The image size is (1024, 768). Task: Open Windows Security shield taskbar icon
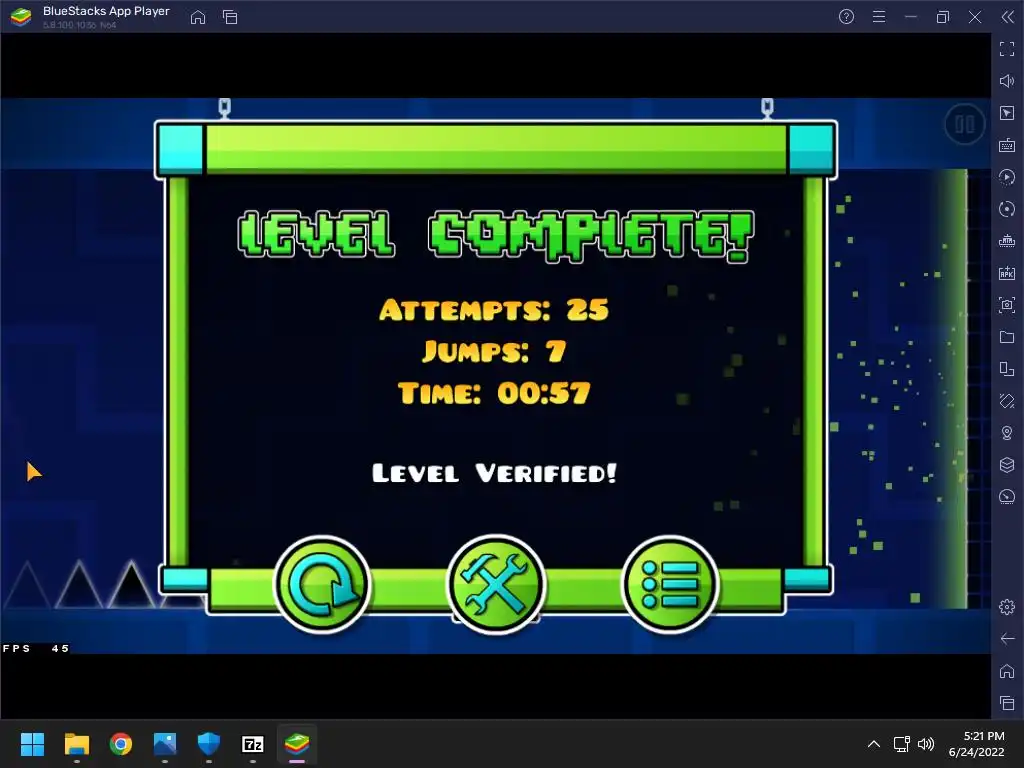click(x=209, y=744)
